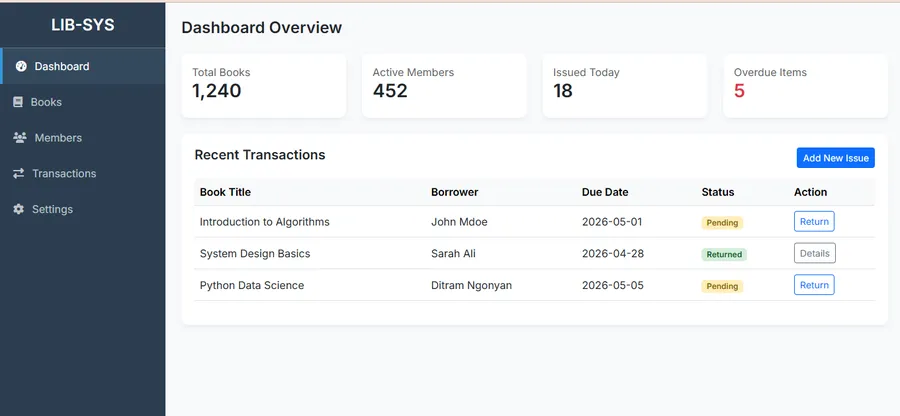Return Python Data Science book
This screenshot has width=900, height=416.
(814, 285)
